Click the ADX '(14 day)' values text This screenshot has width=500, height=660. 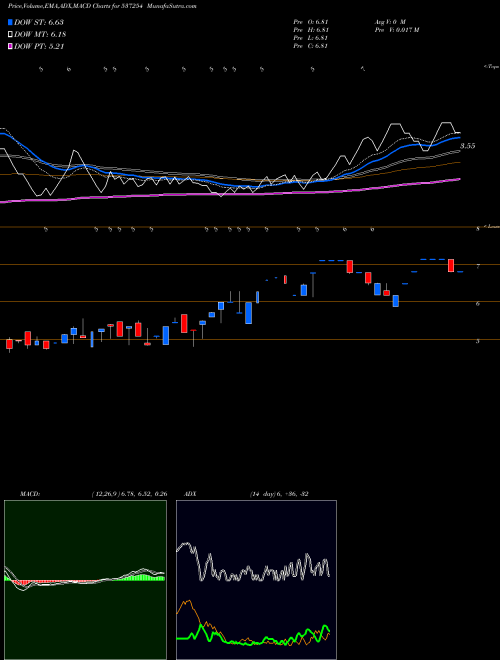click(x=279, y=494)
